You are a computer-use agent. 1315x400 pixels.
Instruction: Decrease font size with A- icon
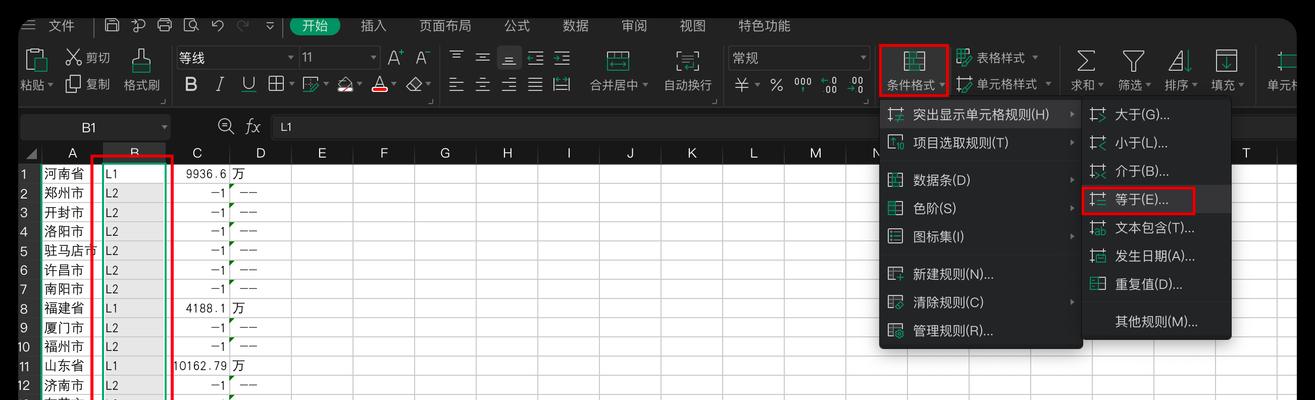[x=422, y=58]
